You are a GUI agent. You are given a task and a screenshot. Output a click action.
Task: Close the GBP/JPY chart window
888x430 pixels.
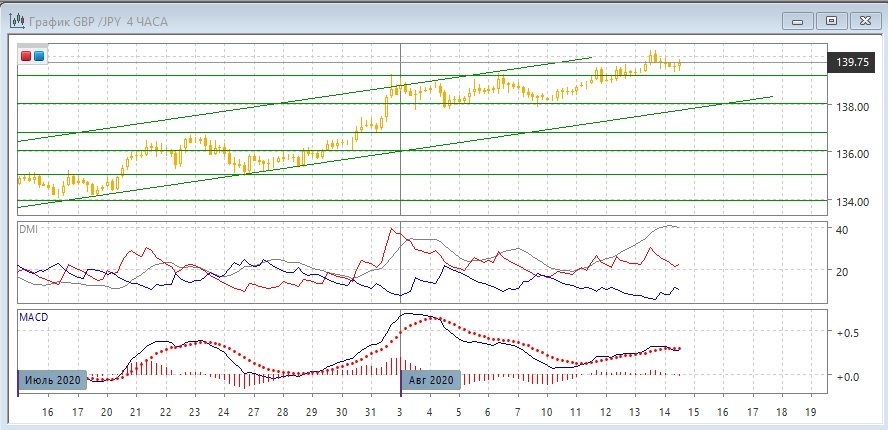click(864, 20)
